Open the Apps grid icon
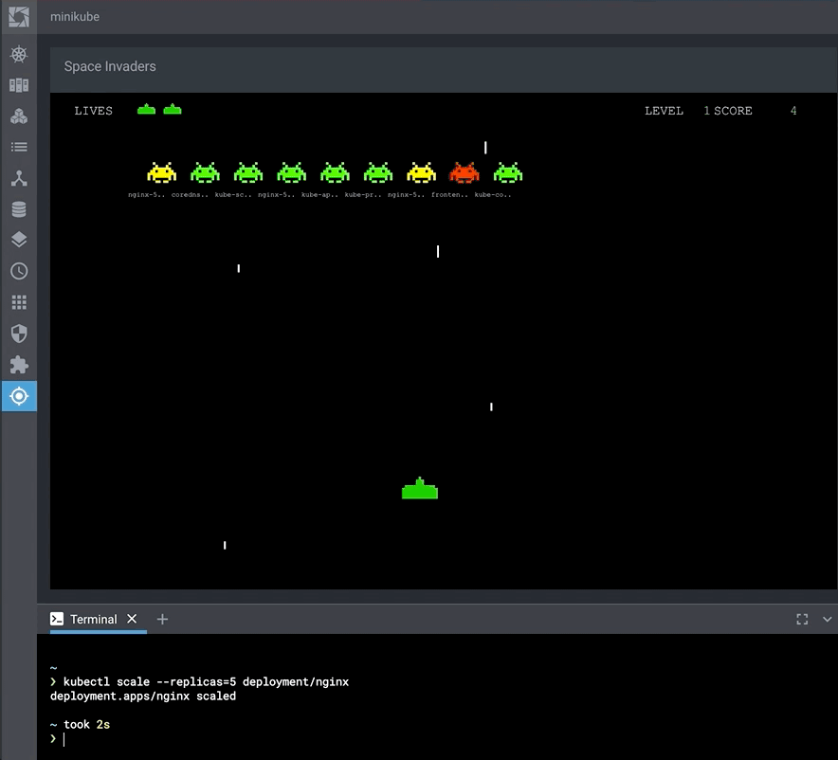838x760 pixels. click(19, 303)
